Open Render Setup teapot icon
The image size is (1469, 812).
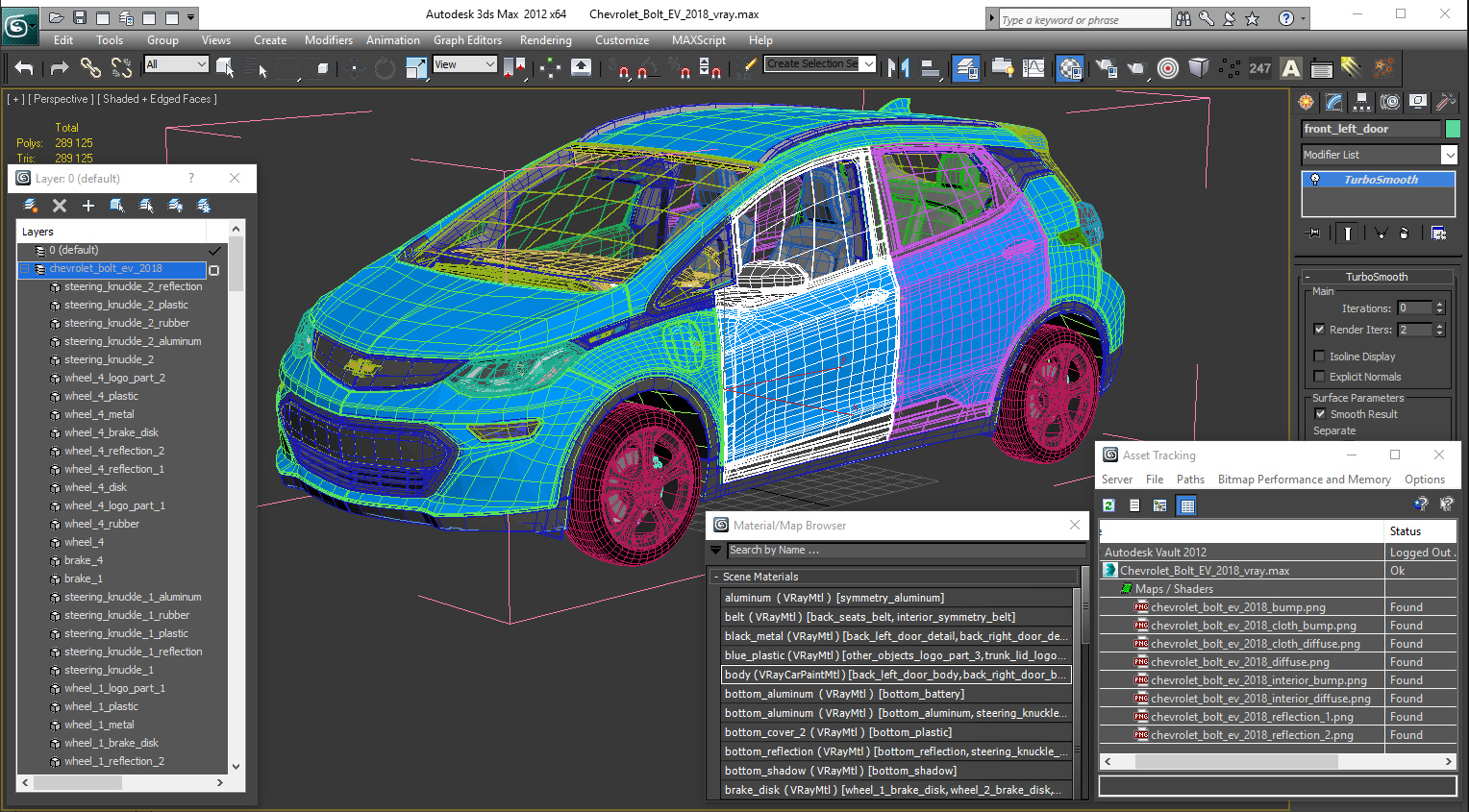click(1106, 67)
